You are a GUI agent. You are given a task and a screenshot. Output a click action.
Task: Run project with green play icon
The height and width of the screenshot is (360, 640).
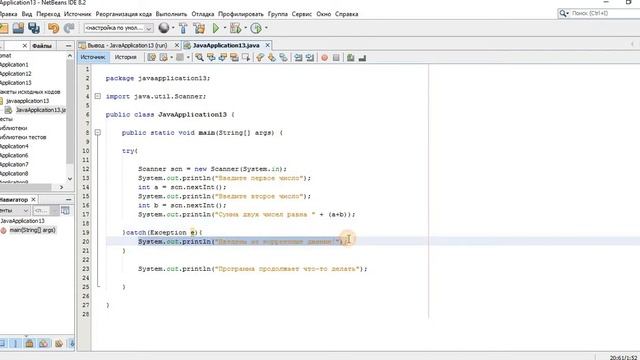pyautogui.click(x=216, y=28)
